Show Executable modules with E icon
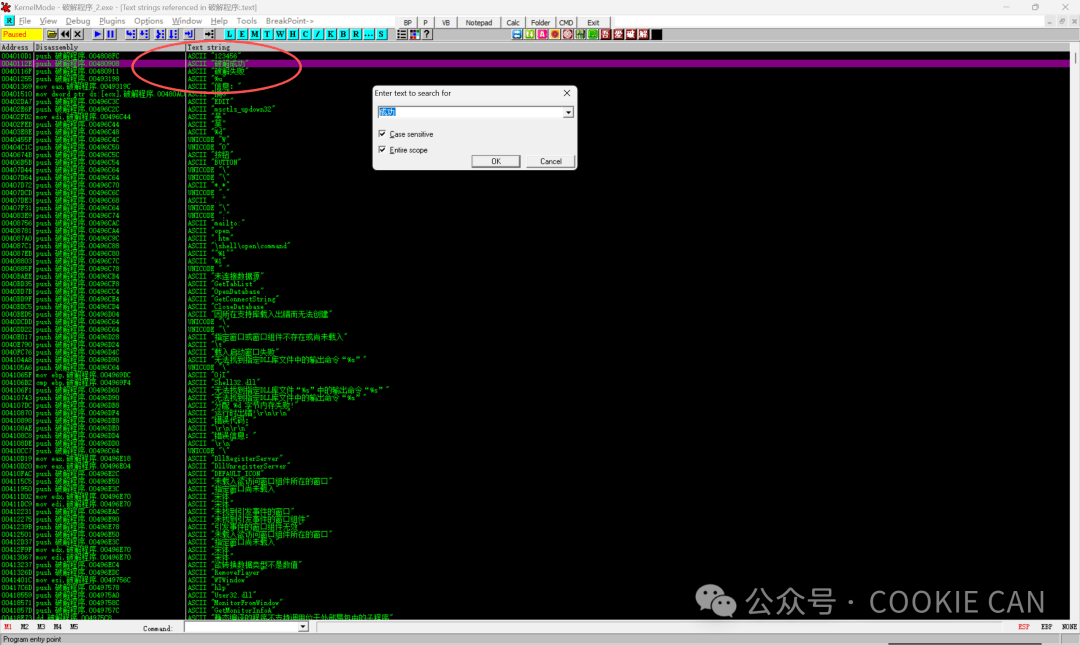 [x=242, y=34]
